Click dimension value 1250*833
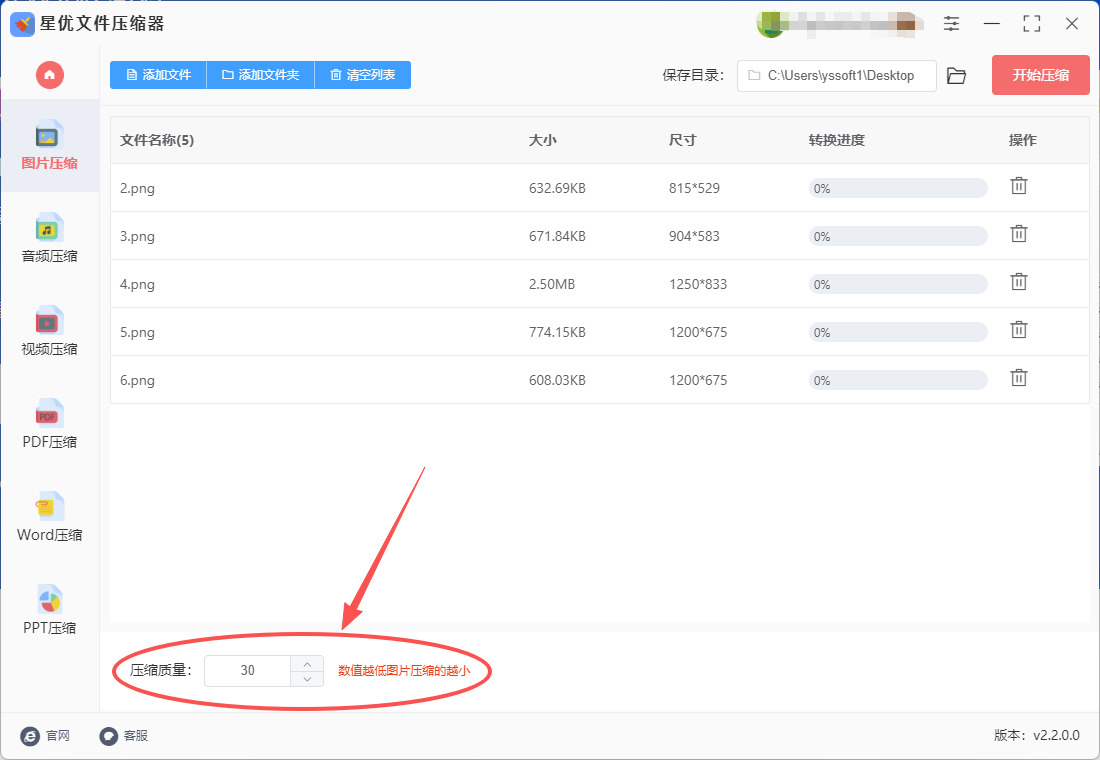 [x=698, y=284]
